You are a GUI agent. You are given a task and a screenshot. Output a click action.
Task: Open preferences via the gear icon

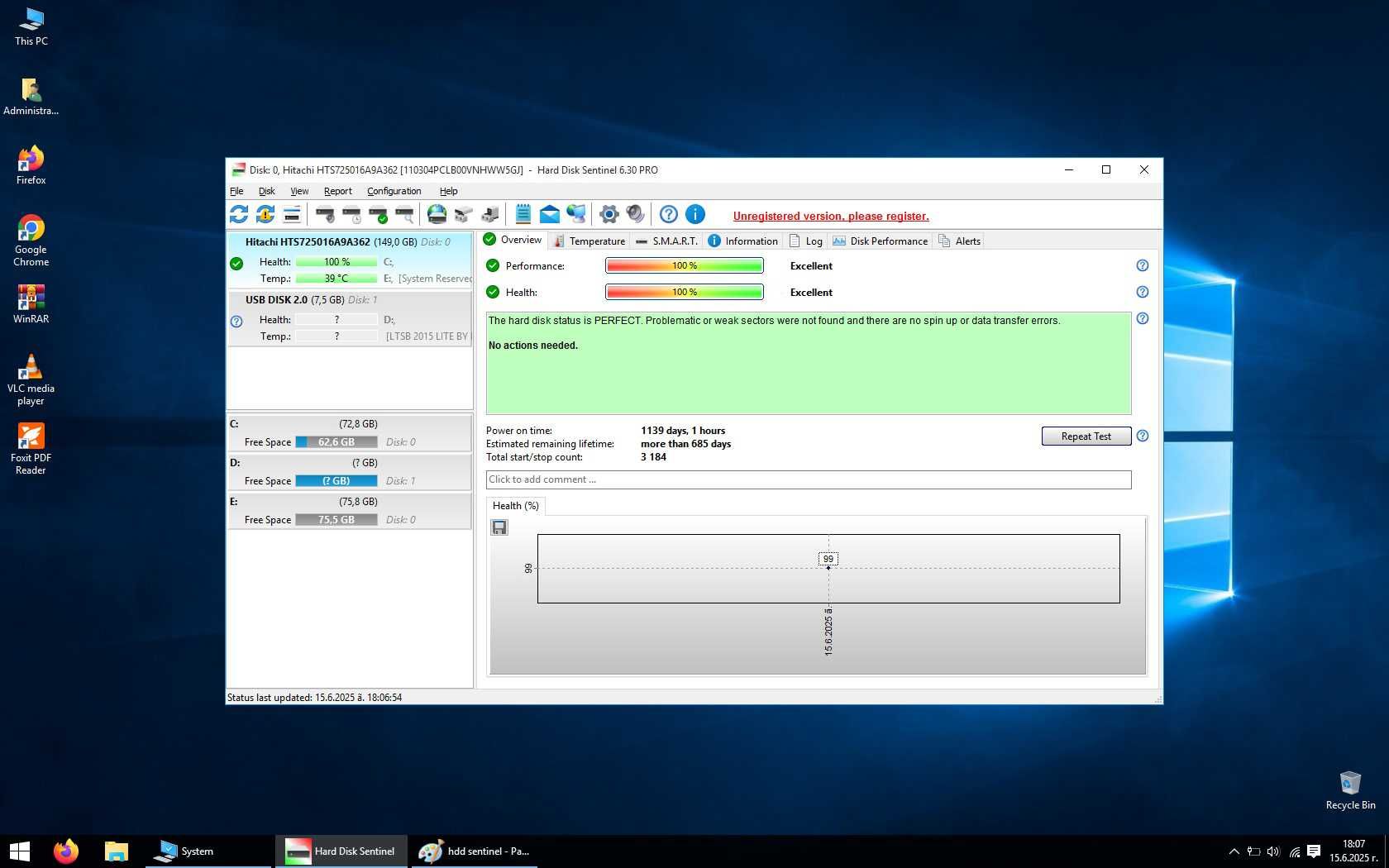tap(609, 215)
